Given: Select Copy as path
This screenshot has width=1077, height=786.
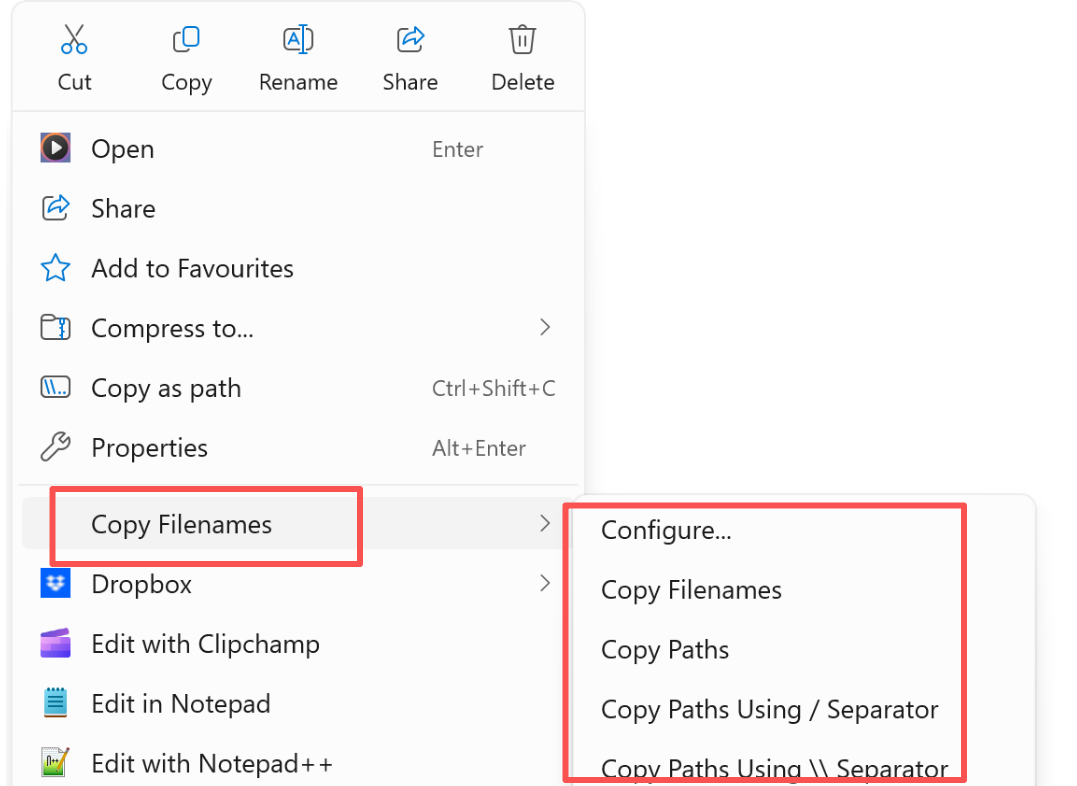Looking at the screenshot, I should click(x=165, y=388).
